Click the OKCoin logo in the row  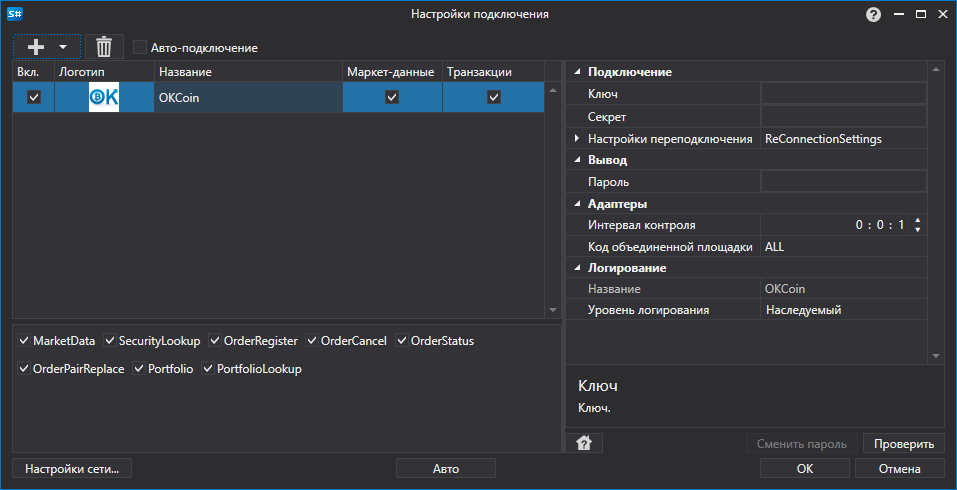click(104, 97)
